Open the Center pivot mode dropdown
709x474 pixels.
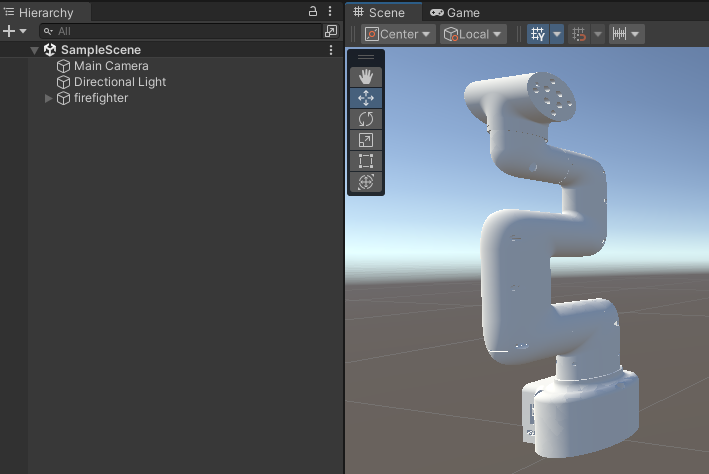[x=398, y=34]
